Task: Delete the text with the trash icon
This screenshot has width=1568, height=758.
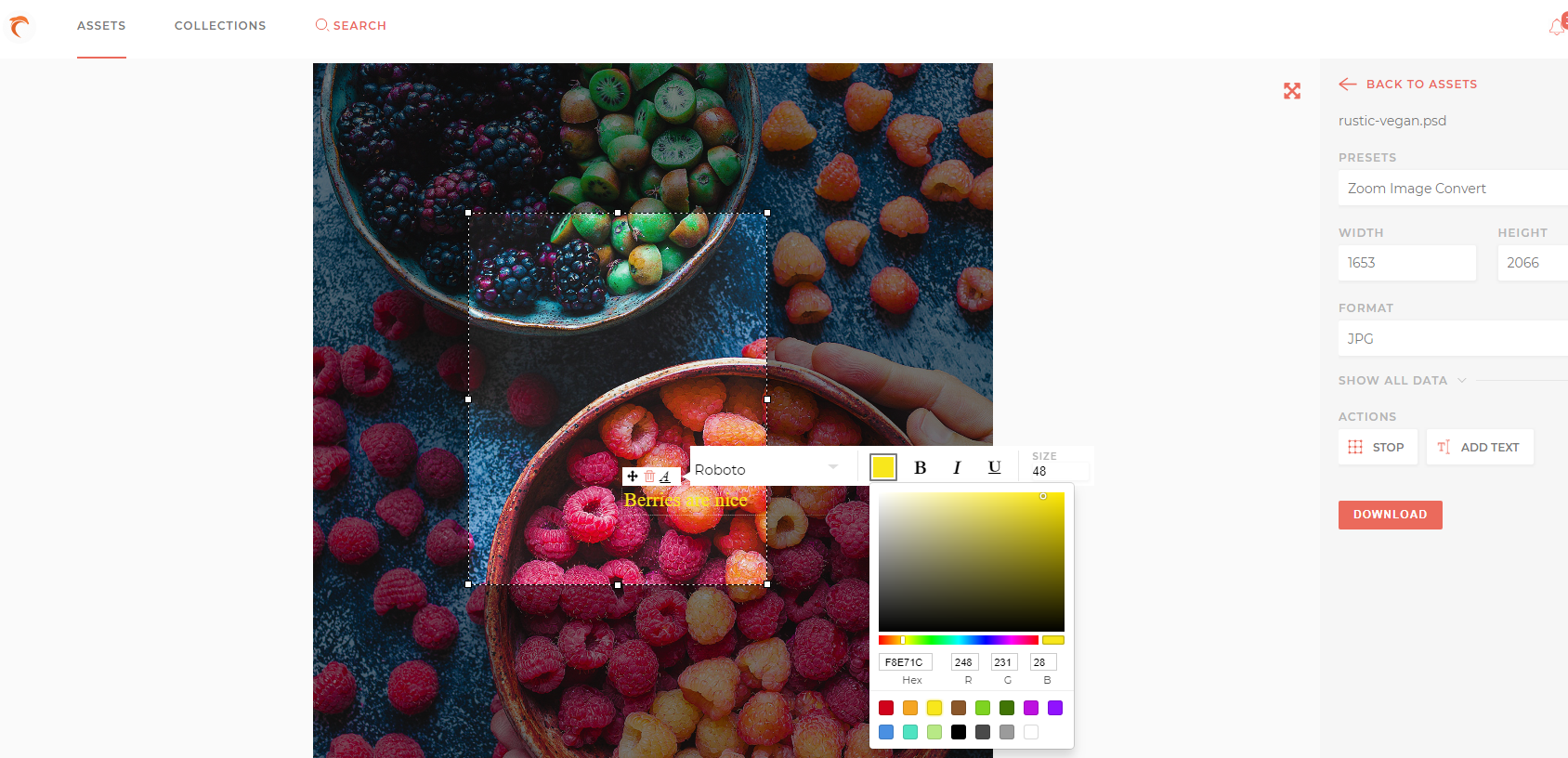Action: pyautogui.click(x=649, y=476)
